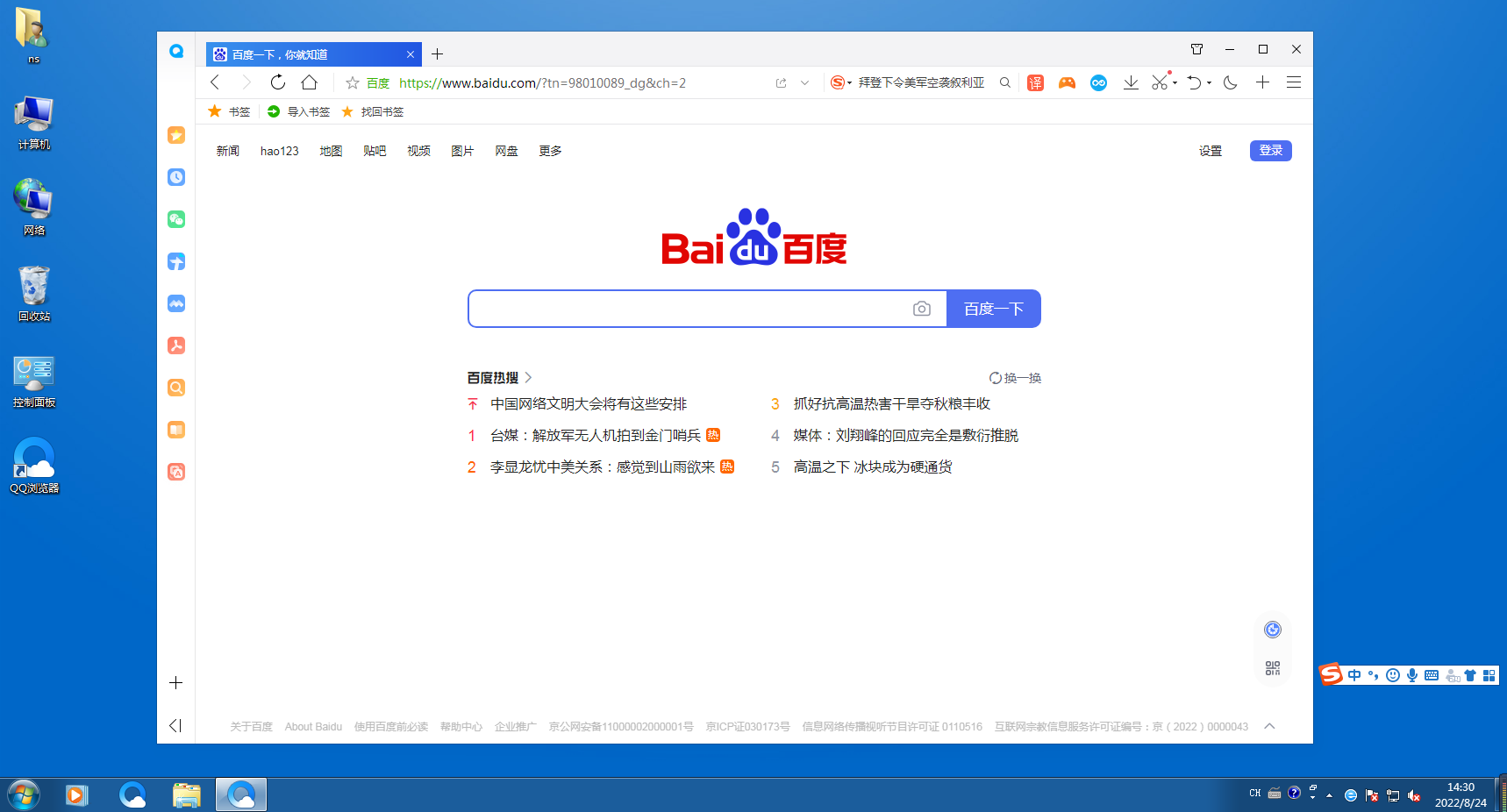Open 中国网络文明大会将有这些安排 headline
The width and height of the screenshot is (1507, 812).
(589, 403)
